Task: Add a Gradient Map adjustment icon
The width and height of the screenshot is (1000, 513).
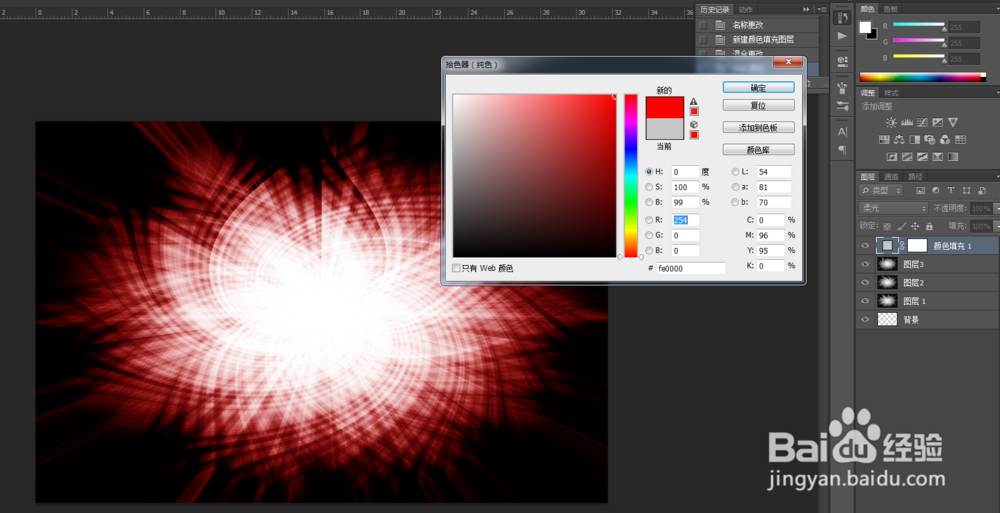Action: [953, 156]
